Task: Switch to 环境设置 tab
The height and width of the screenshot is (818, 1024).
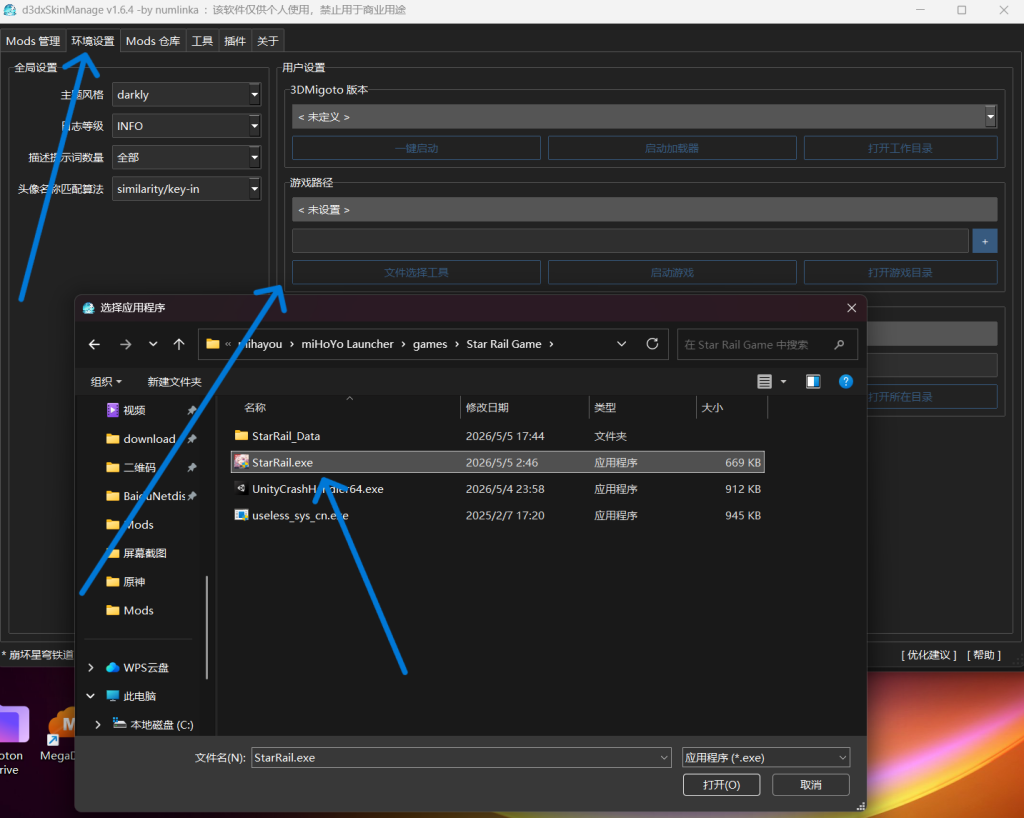Action: pos(93,41)
